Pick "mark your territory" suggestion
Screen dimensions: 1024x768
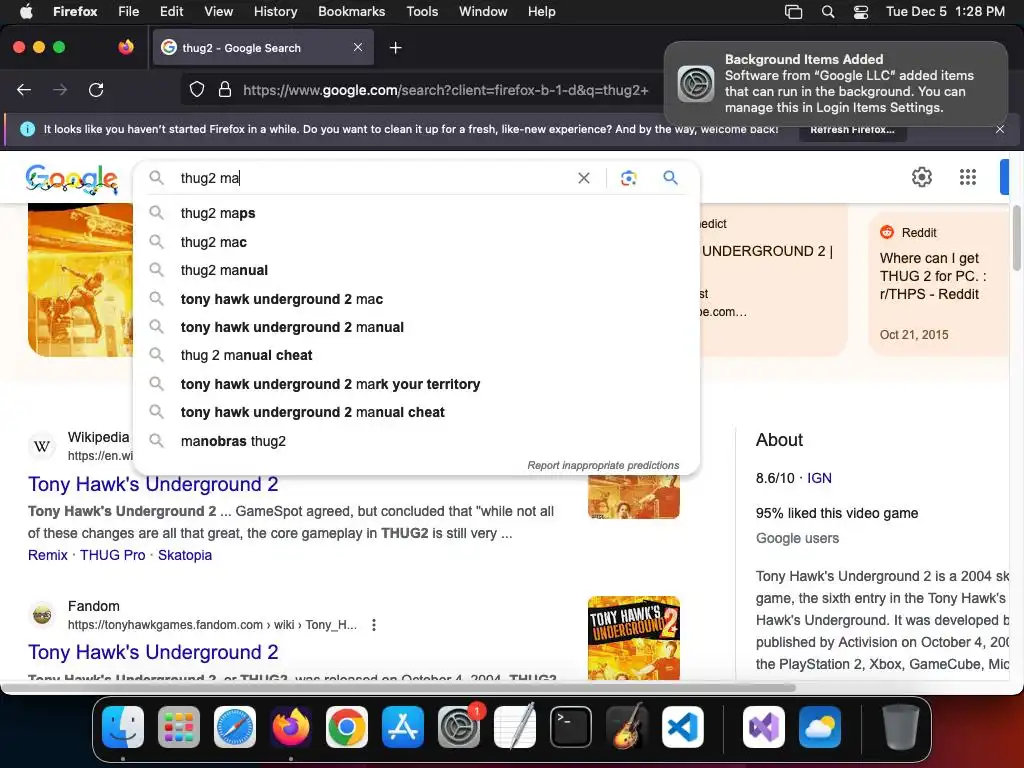[416, 383]
